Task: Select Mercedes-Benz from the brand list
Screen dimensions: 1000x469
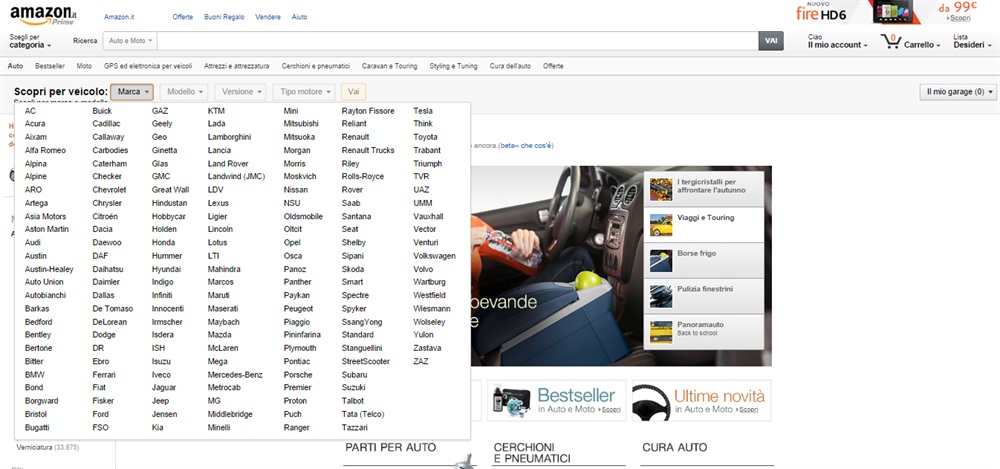Action: [235, 375]
